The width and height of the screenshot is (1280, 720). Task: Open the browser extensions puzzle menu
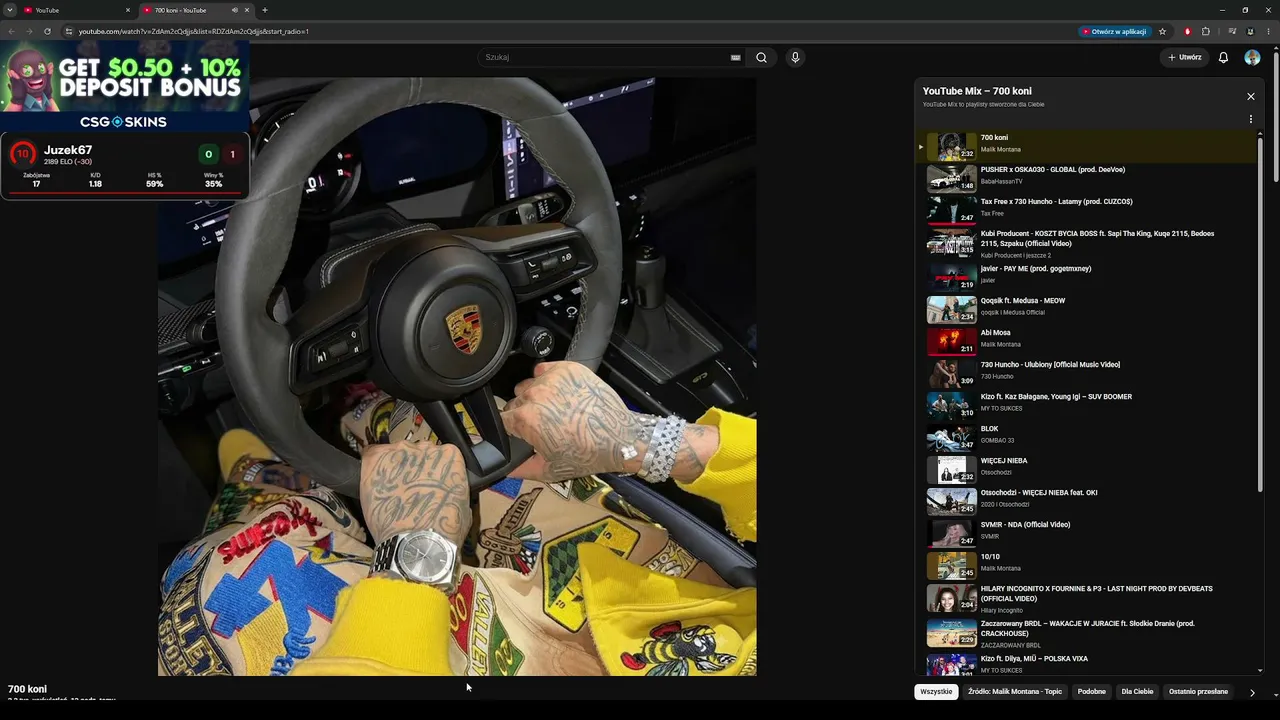click(1206, 31)
